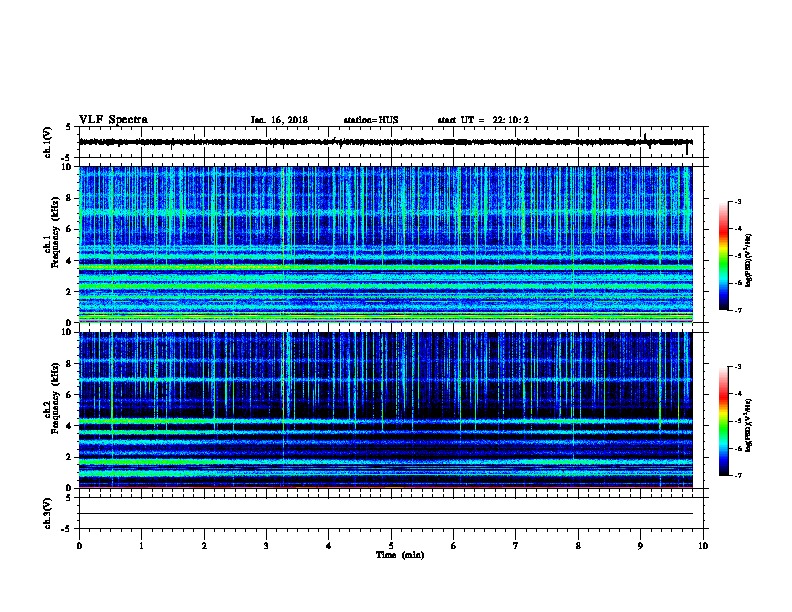Click the ch.1 color bar legend label

(748, 261)
